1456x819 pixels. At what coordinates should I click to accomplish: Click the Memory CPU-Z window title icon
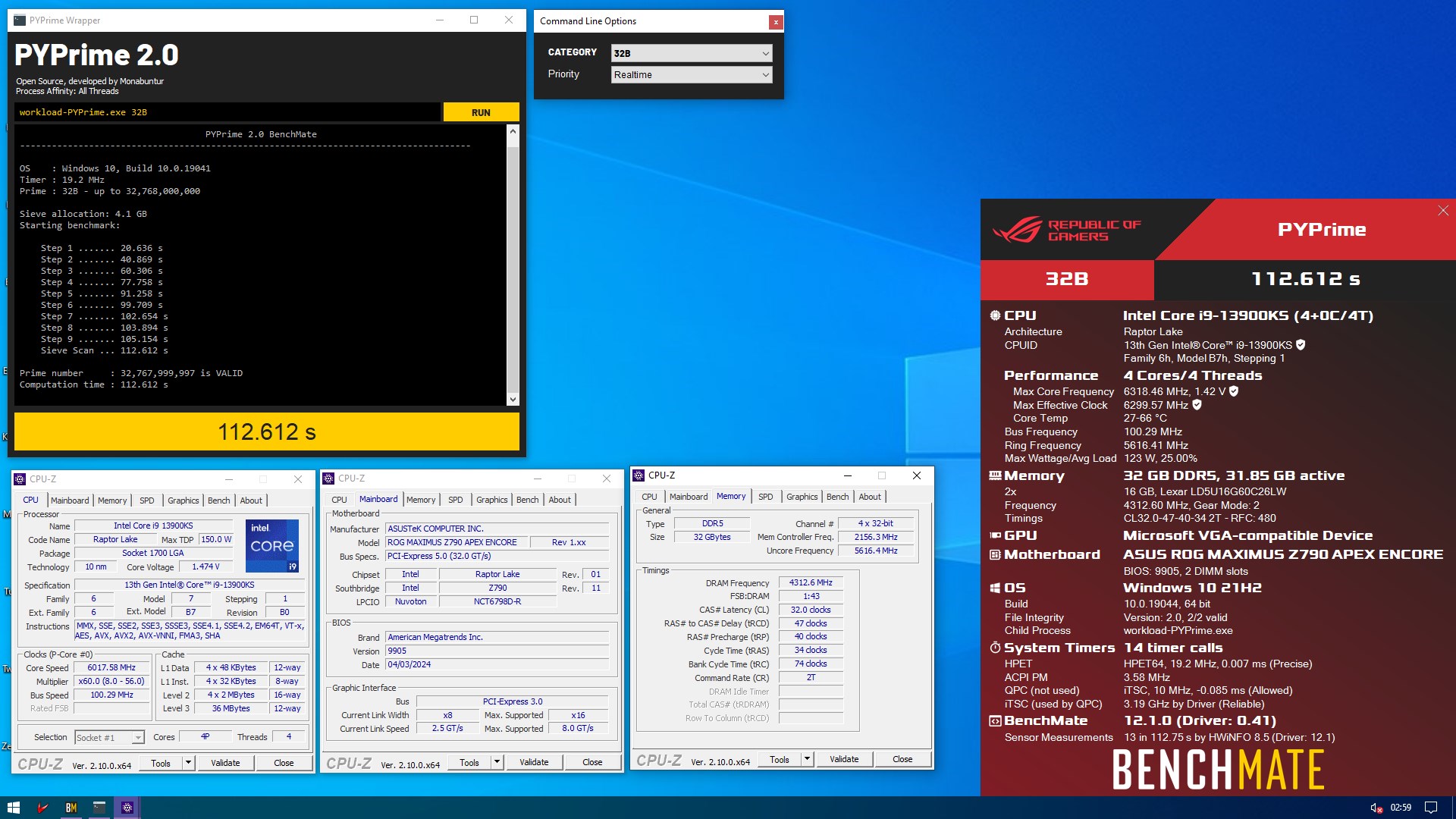(639, 475)
